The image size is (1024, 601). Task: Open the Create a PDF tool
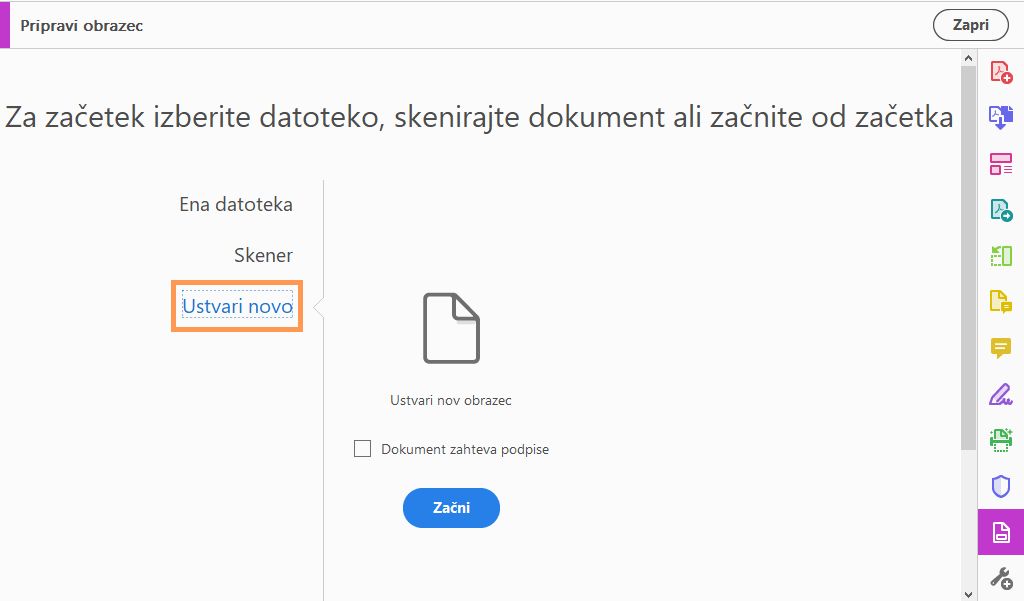coord(1001,71)
